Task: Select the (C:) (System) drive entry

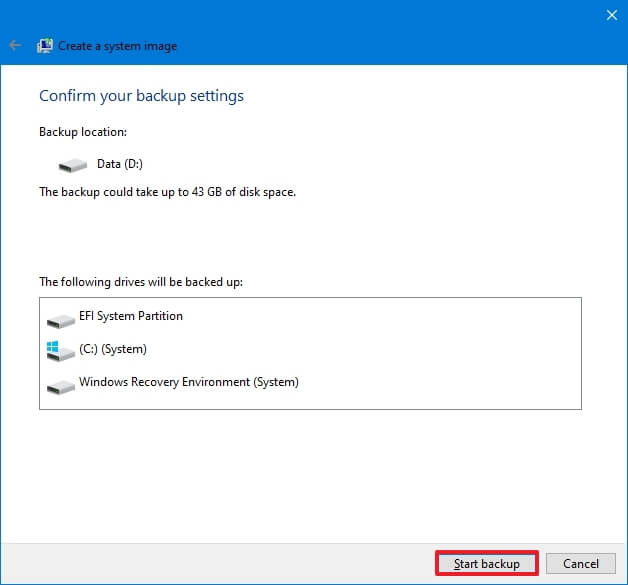Action: [x=112, y=350]
